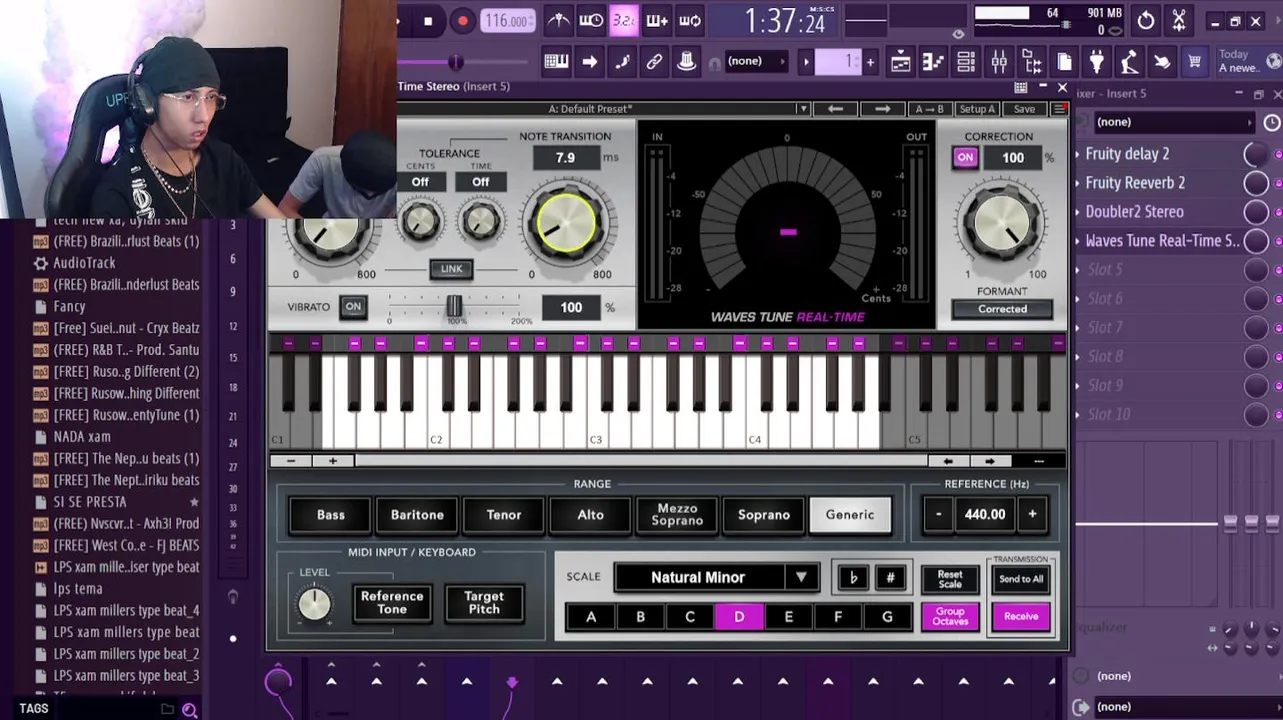Select the Tenor range

pos(504,515)
